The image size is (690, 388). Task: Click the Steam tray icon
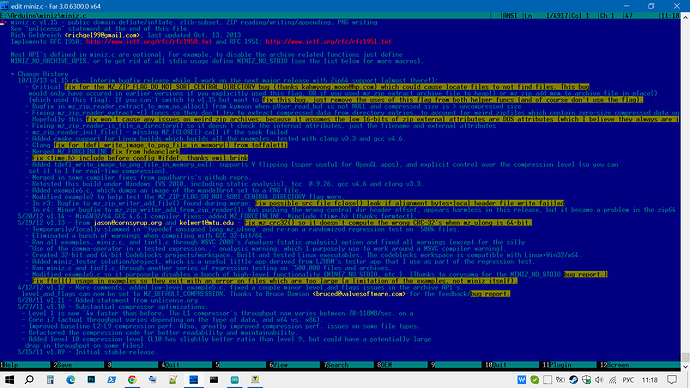coord(573,380)
